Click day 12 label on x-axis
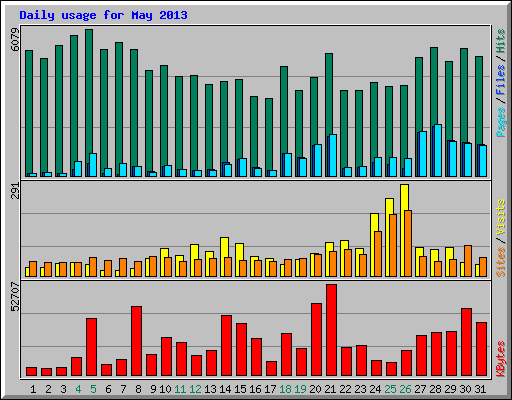The width and height of the screenshot is (512, 400). coord(195,389)
